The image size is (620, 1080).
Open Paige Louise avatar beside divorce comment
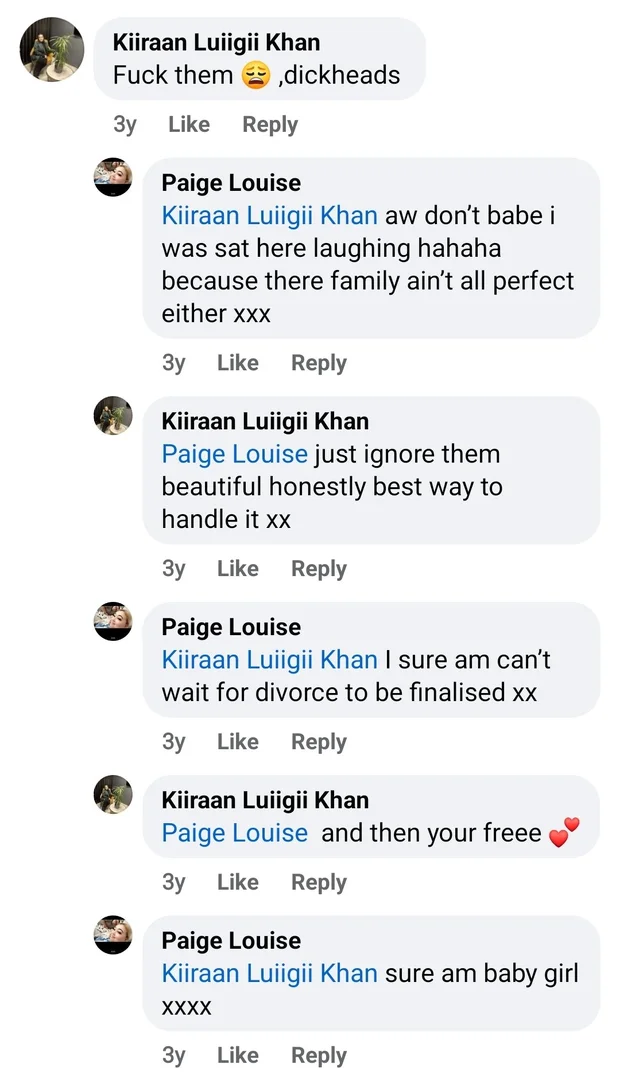113,621
